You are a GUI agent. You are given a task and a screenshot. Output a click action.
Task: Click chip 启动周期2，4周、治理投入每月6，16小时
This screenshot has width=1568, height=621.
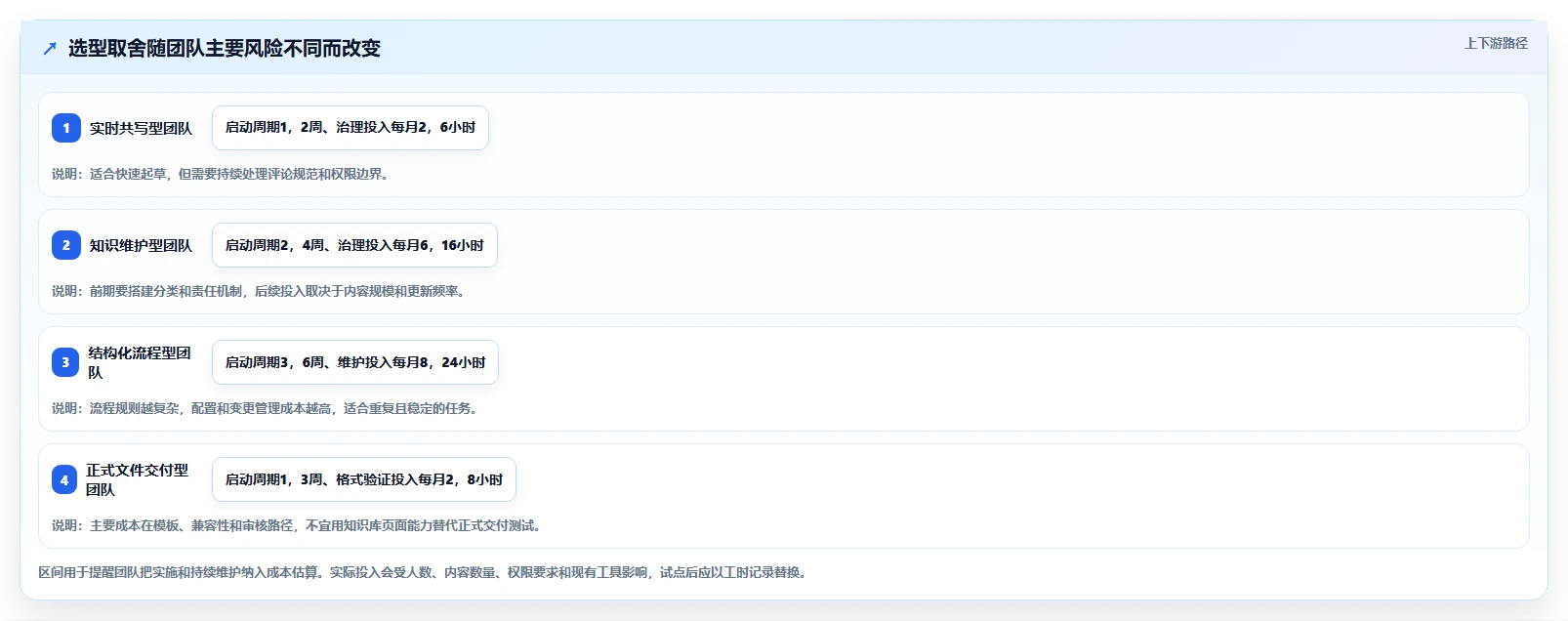(354, 245)
